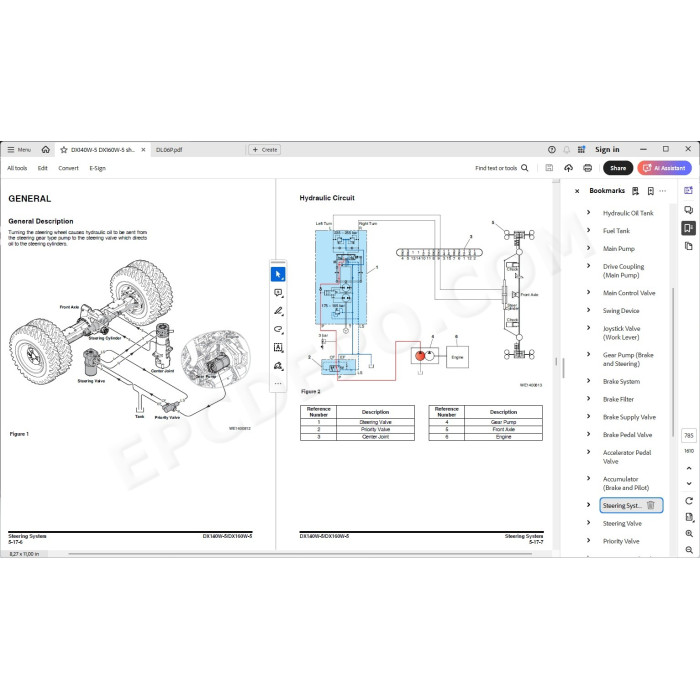Screen dimensions: 700x700
Task: Star the DX140W-5 document tab
Action: [x=64, y=150]
